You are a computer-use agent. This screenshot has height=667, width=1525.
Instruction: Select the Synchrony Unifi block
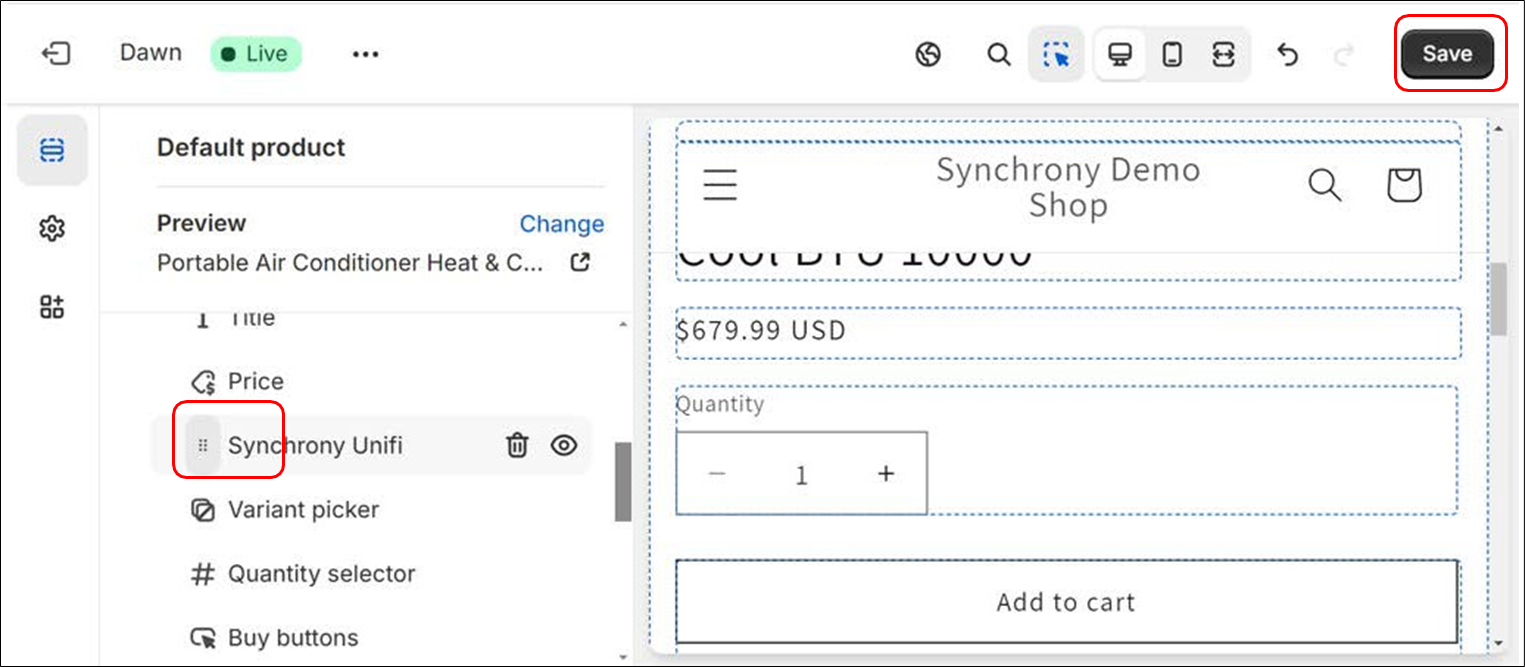370,445
